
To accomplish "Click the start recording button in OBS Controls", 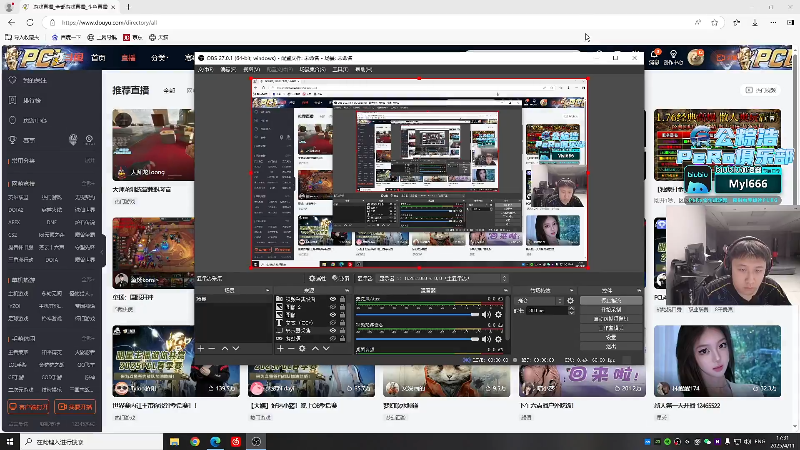I will [x=611, y=310].
